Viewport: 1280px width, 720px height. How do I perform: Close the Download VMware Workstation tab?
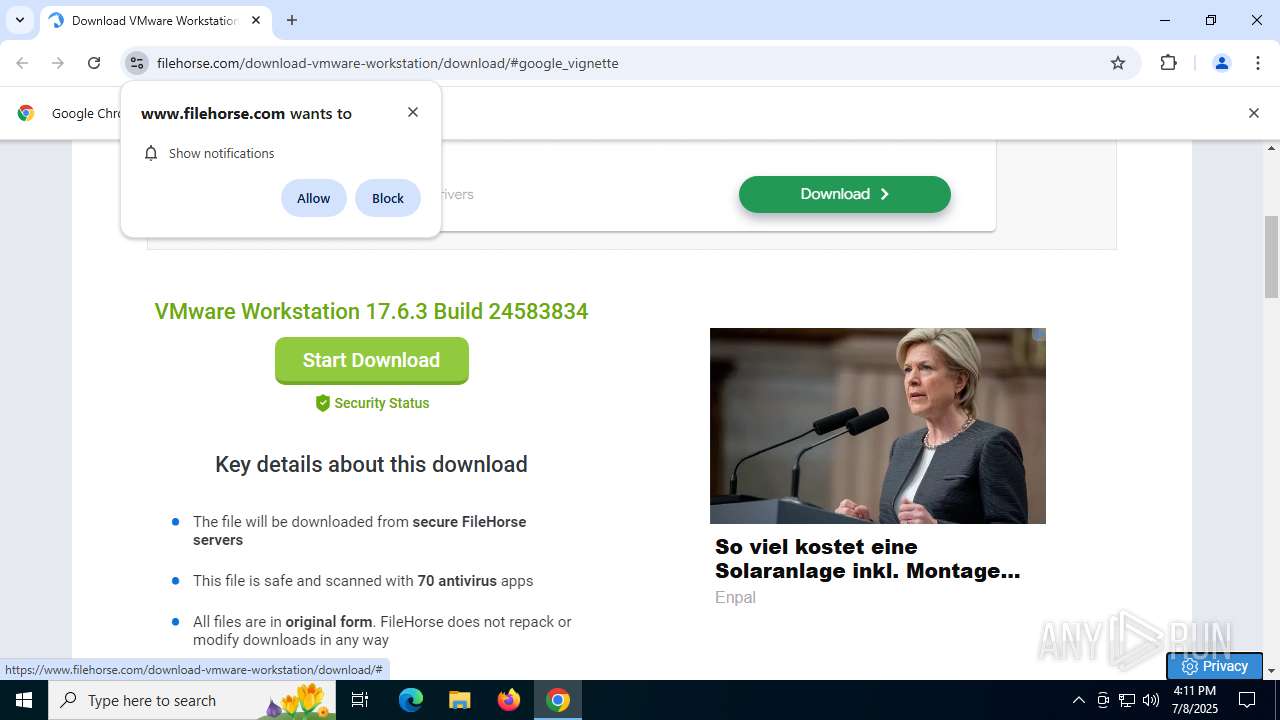[x=256, y=20]
